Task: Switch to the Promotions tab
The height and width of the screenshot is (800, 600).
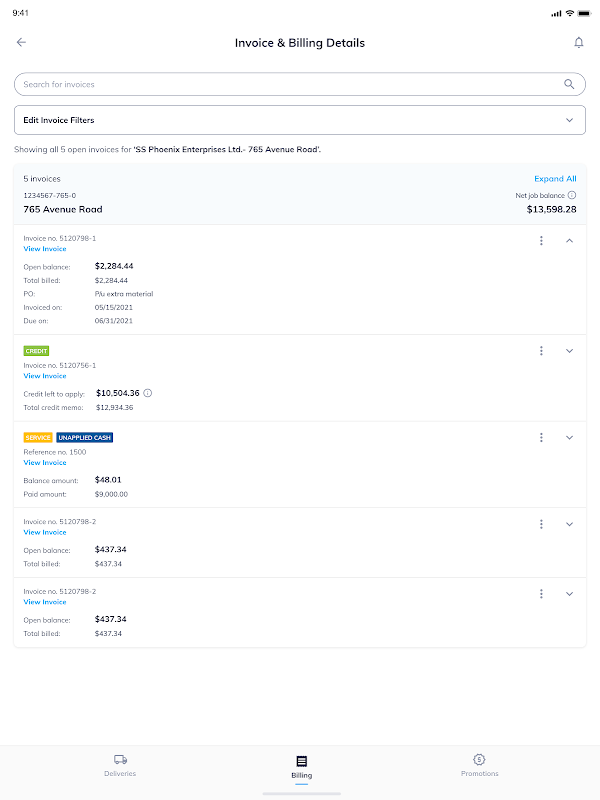Action: [479, 765]
